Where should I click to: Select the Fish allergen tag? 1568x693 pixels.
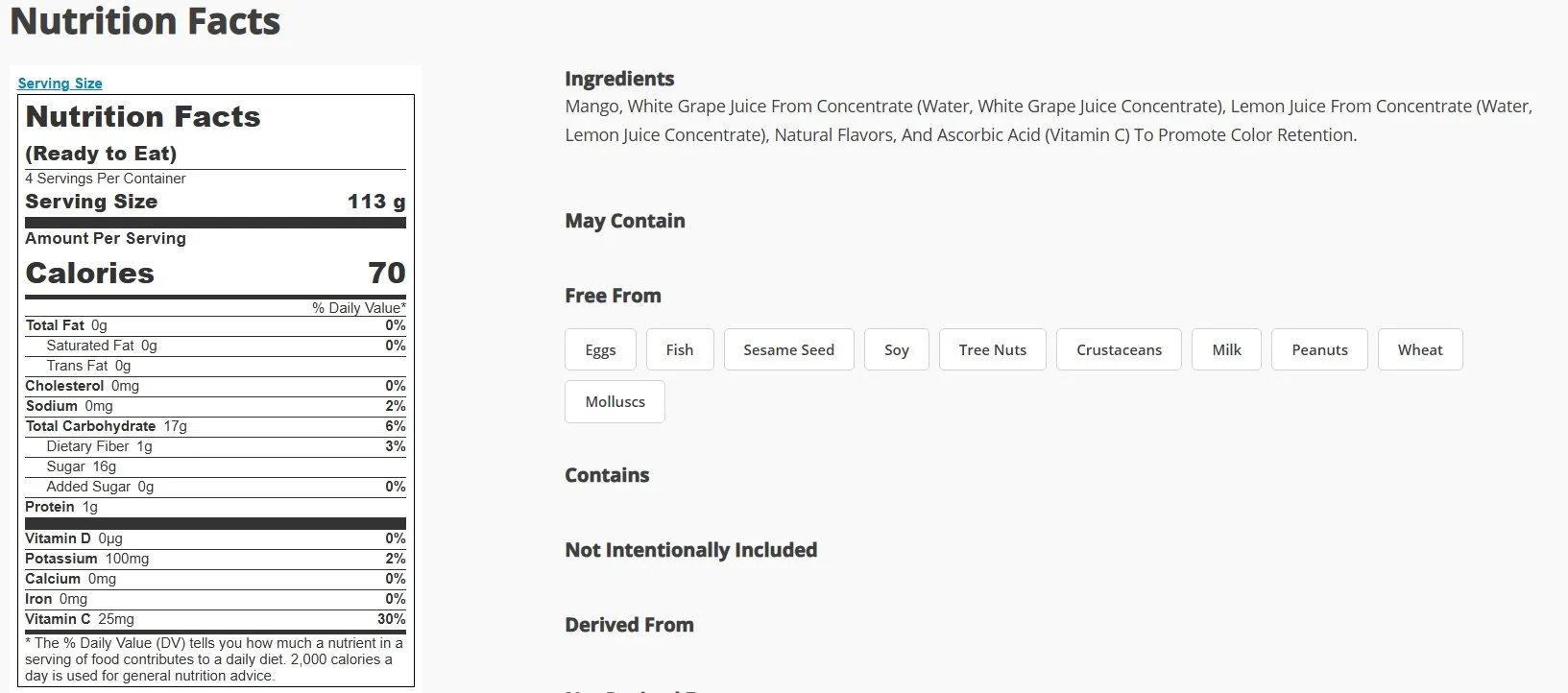click(x=679, y=349)
